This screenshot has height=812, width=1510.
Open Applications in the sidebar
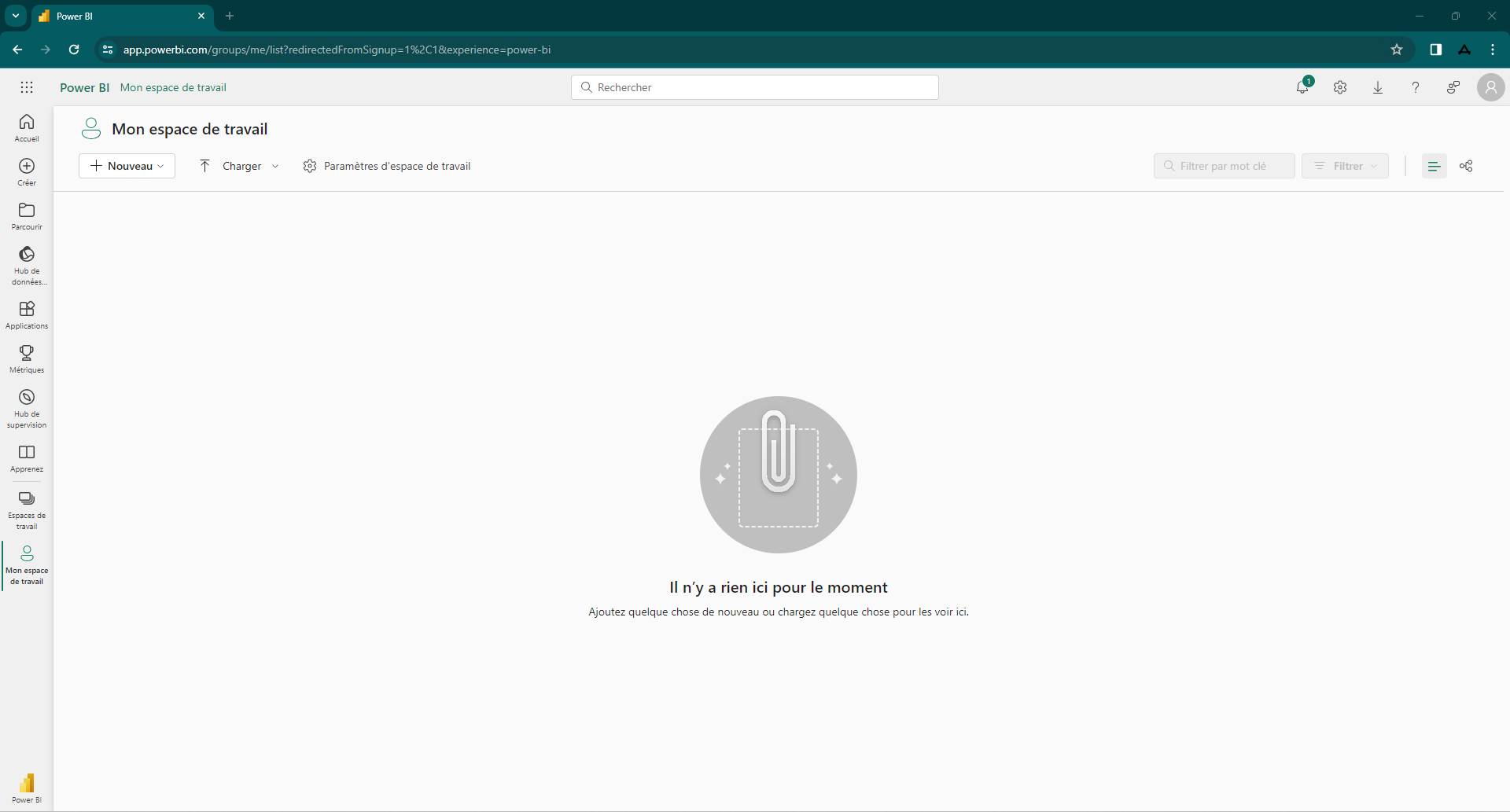tap(27, 314)
